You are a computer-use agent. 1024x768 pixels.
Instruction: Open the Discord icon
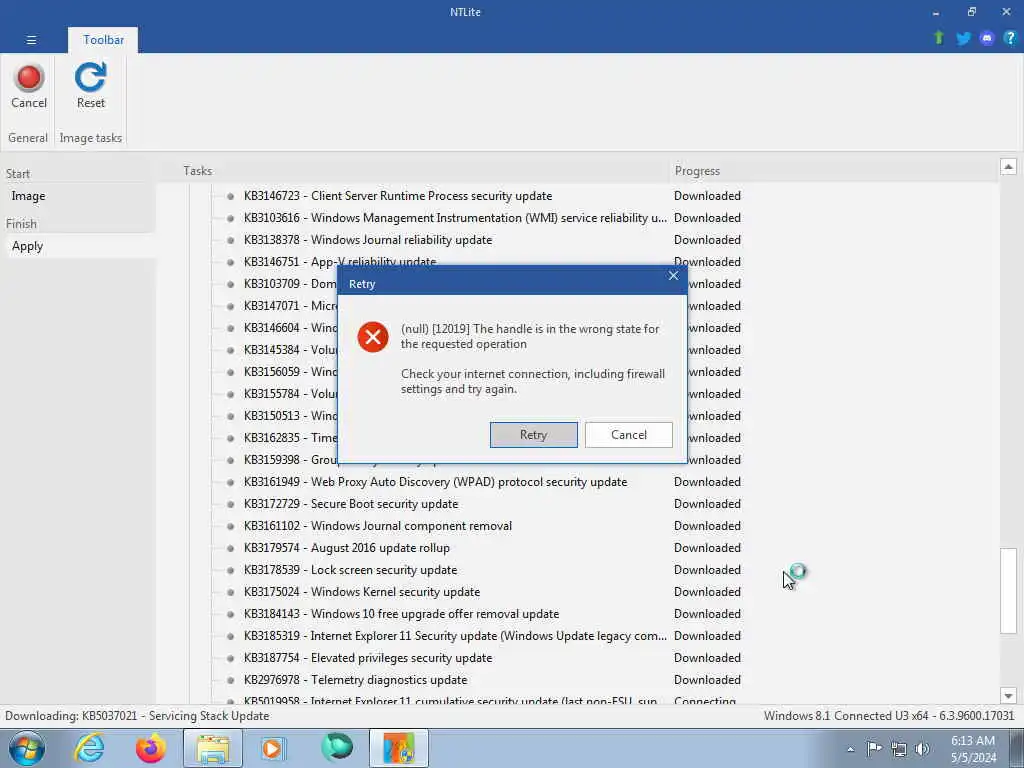[987, 39]
